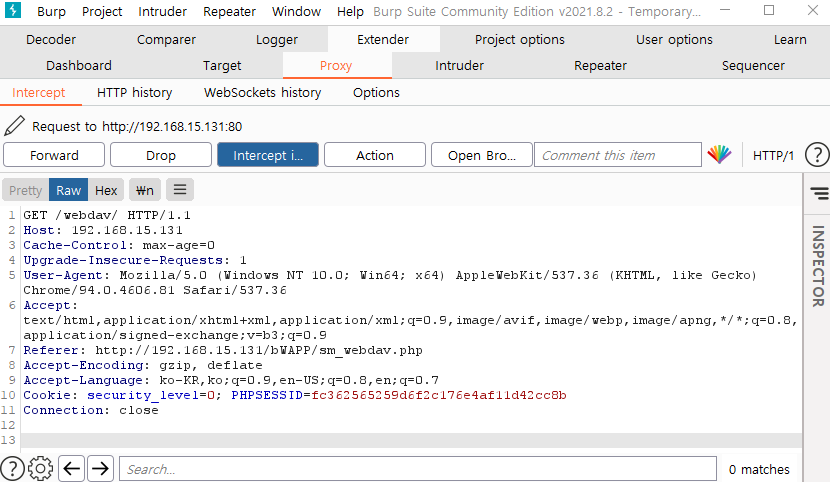The width and height of the screenshot is (830, 486).
Task: Click the PHPSESSID cookie value
Action: [439, 395]
